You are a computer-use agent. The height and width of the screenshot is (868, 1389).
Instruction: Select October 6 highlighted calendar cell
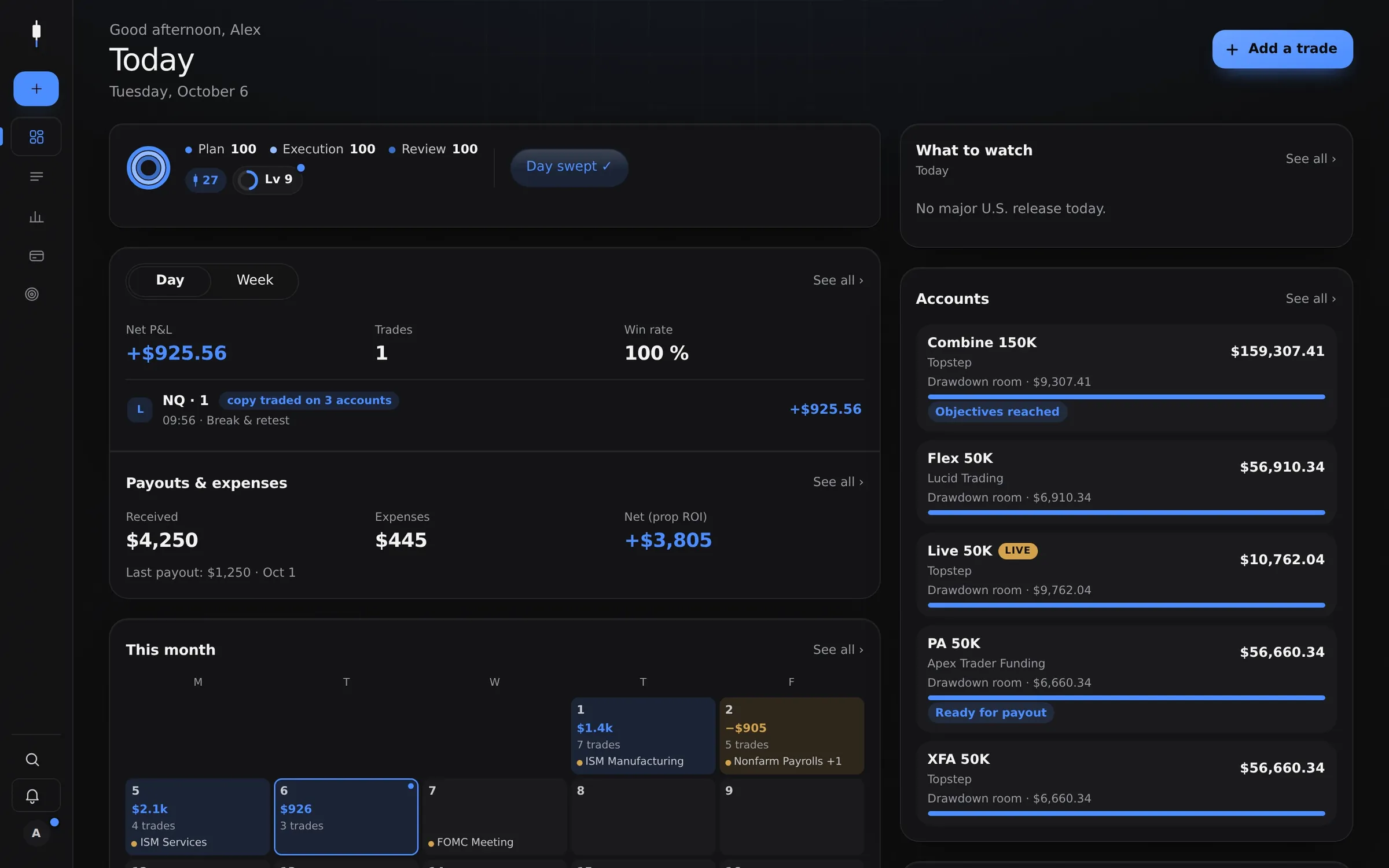tap(346, 816)
